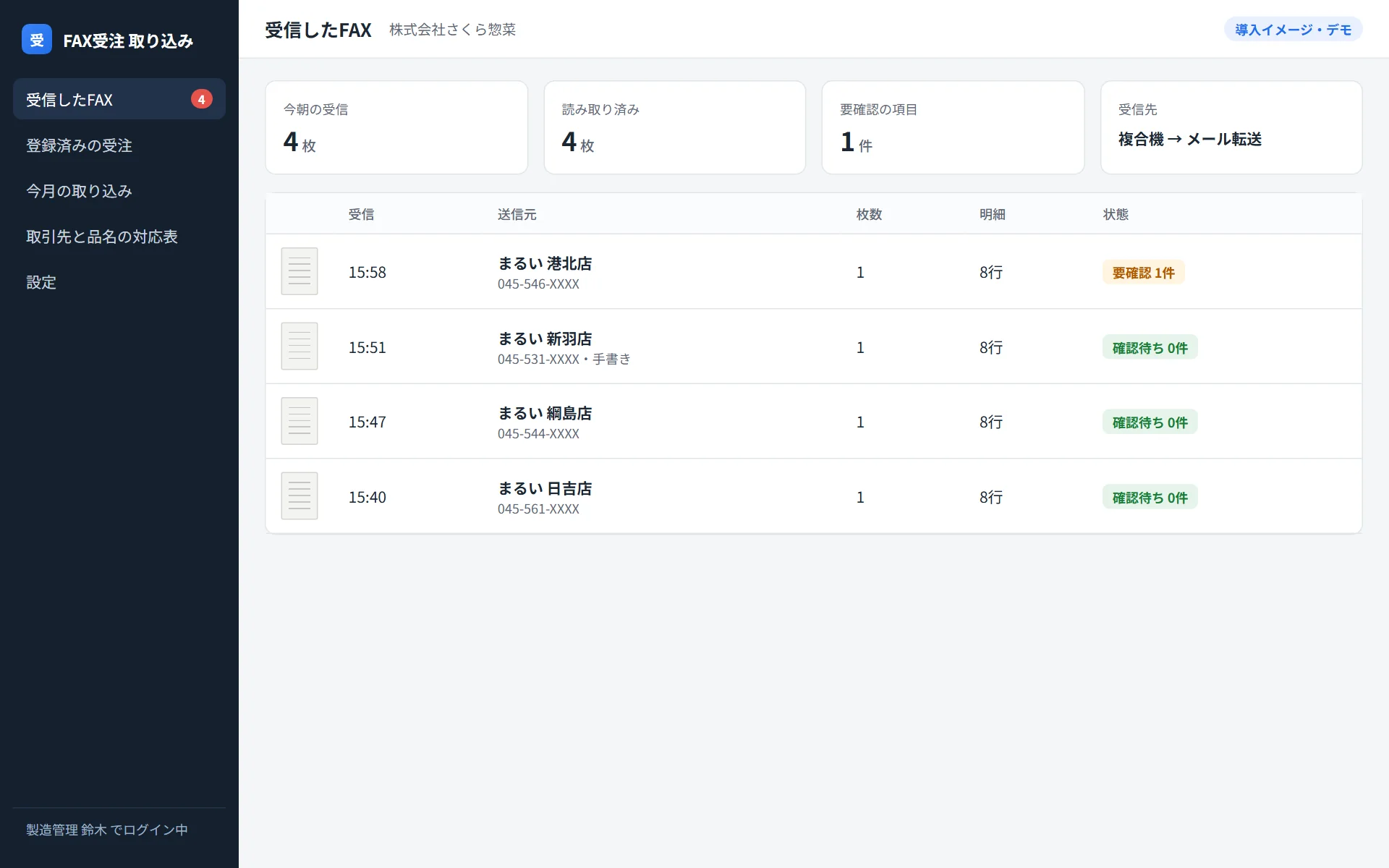
Task: Click 確認待ち 0件 badge for 日吉店
Action: coord(1150,498)
